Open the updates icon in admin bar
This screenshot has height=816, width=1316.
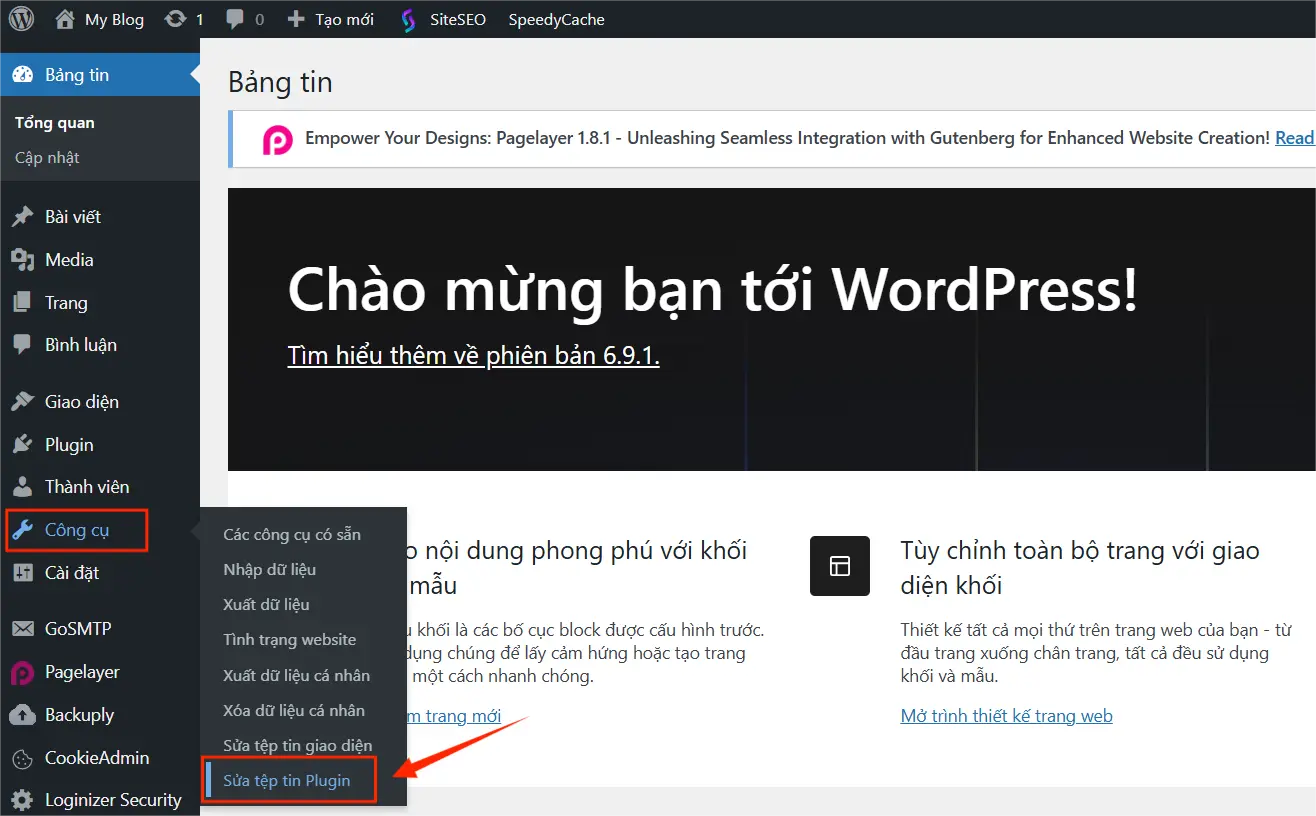click(175, 19)
